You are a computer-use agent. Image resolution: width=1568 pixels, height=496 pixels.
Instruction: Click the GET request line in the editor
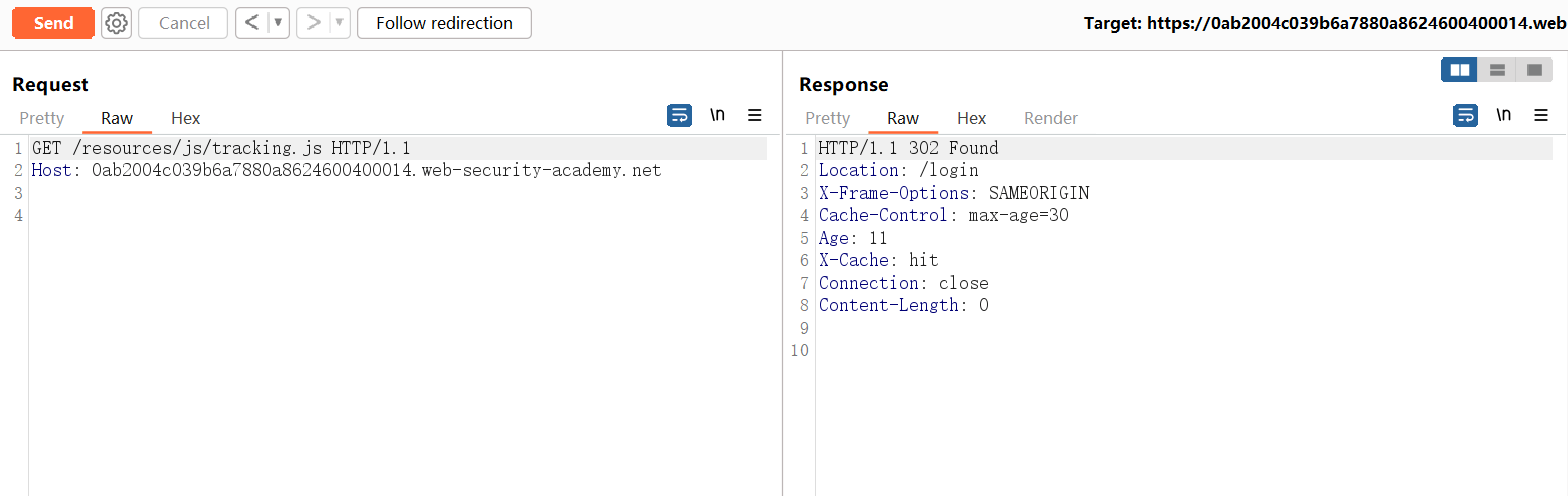[x=221, y=148]
